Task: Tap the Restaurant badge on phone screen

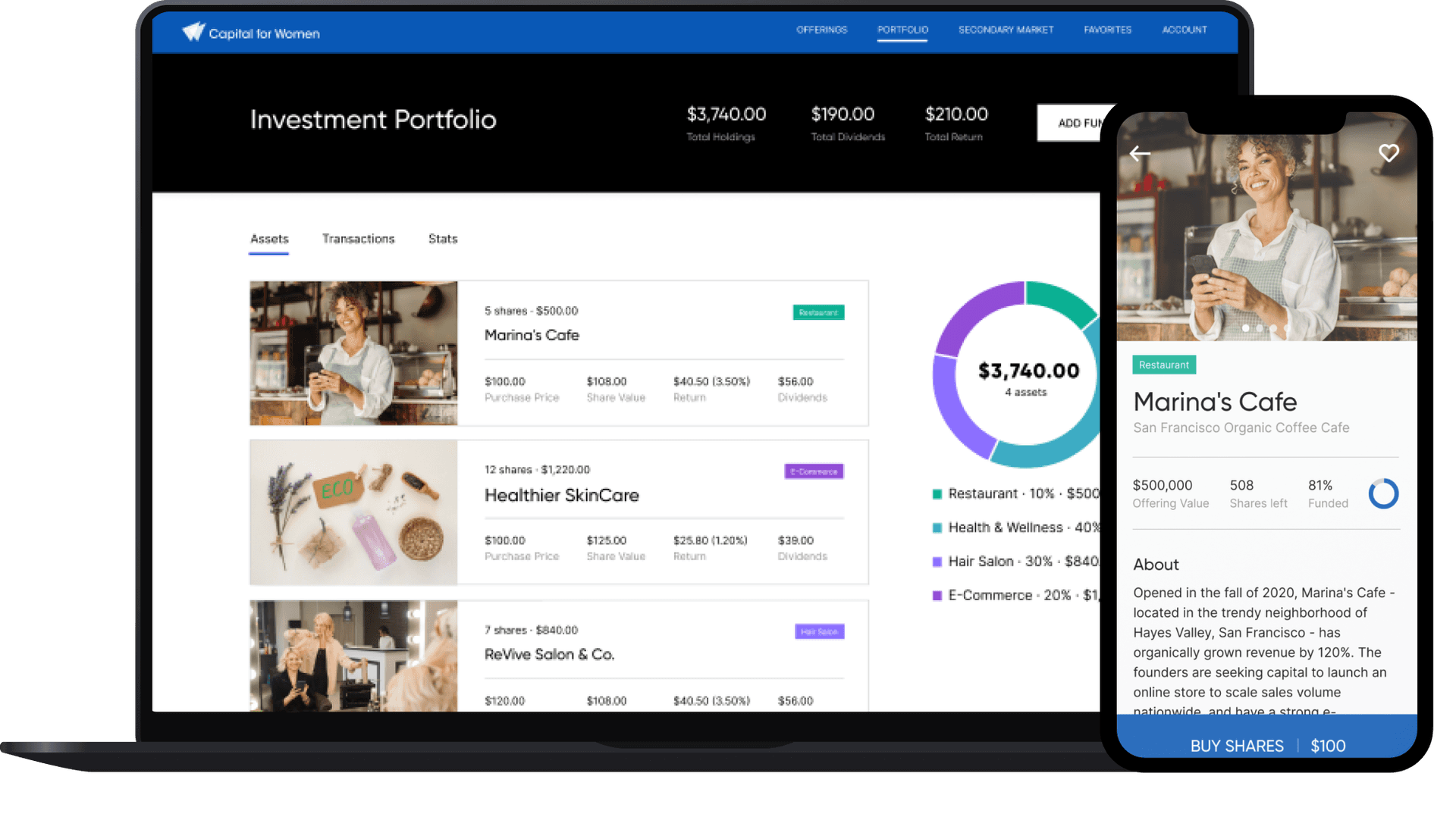Action: click(x=1163, y=365)
